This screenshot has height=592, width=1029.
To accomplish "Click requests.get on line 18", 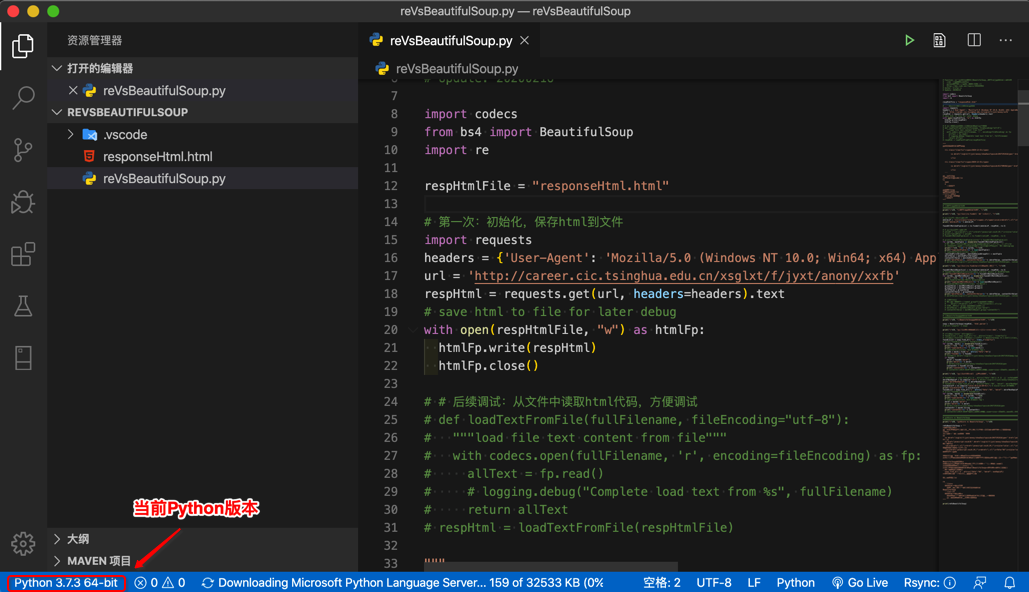I will click(546, 294).
